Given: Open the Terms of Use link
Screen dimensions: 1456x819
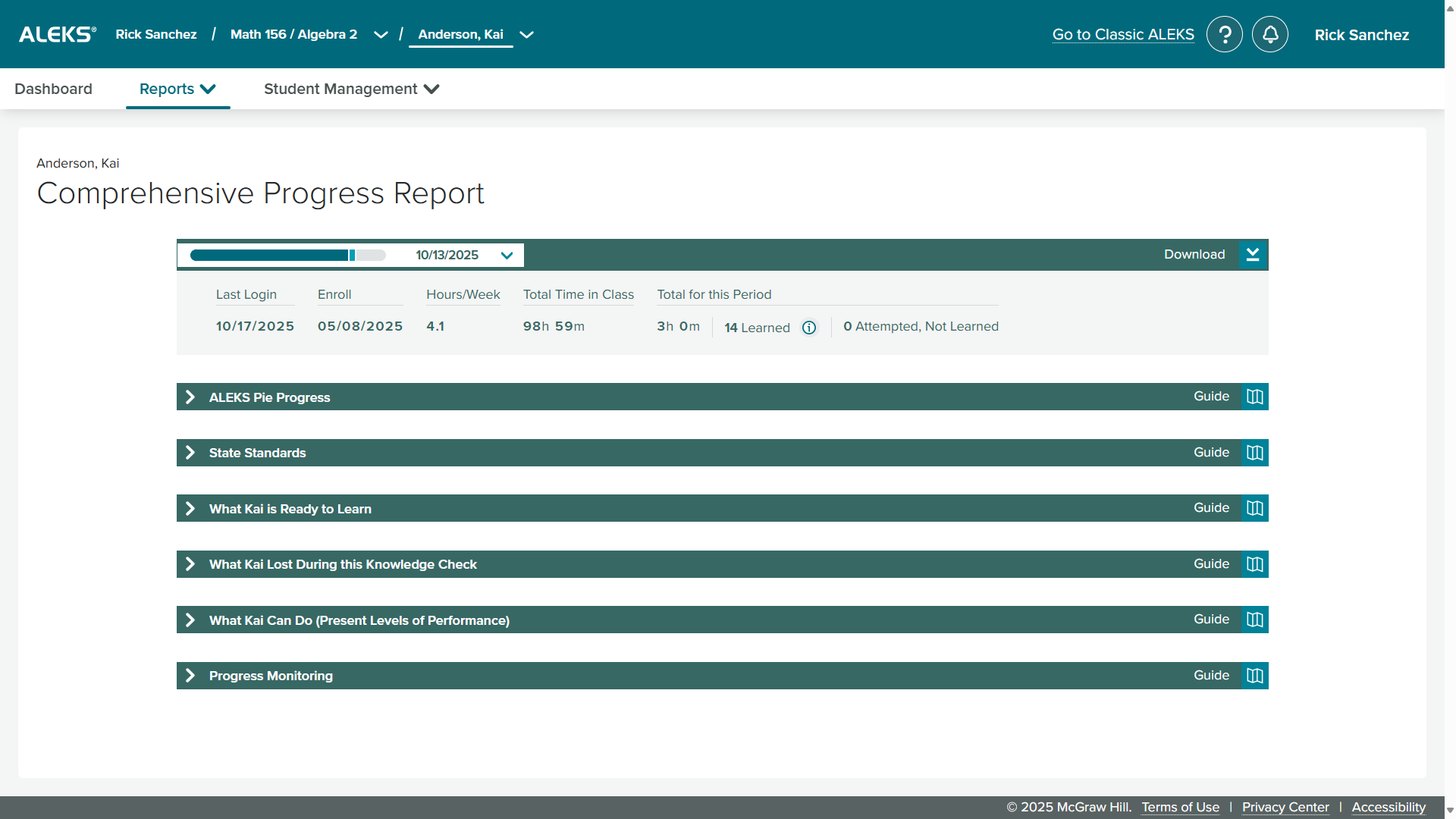Looking at the screenshot, I should tap(1181, 807).
